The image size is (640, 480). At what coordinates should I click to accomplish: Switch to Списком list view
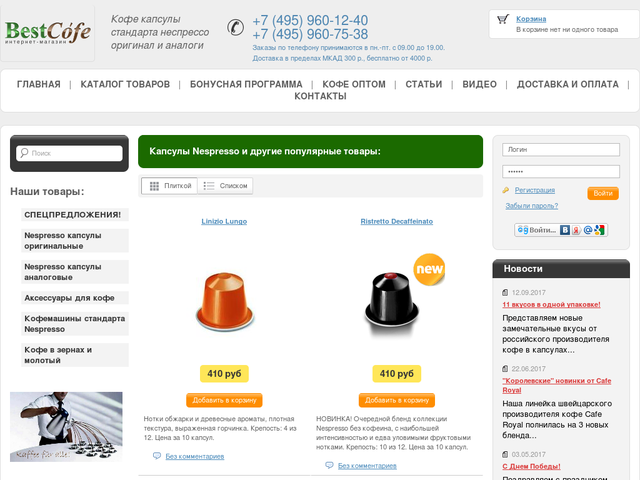coord(225,186)
